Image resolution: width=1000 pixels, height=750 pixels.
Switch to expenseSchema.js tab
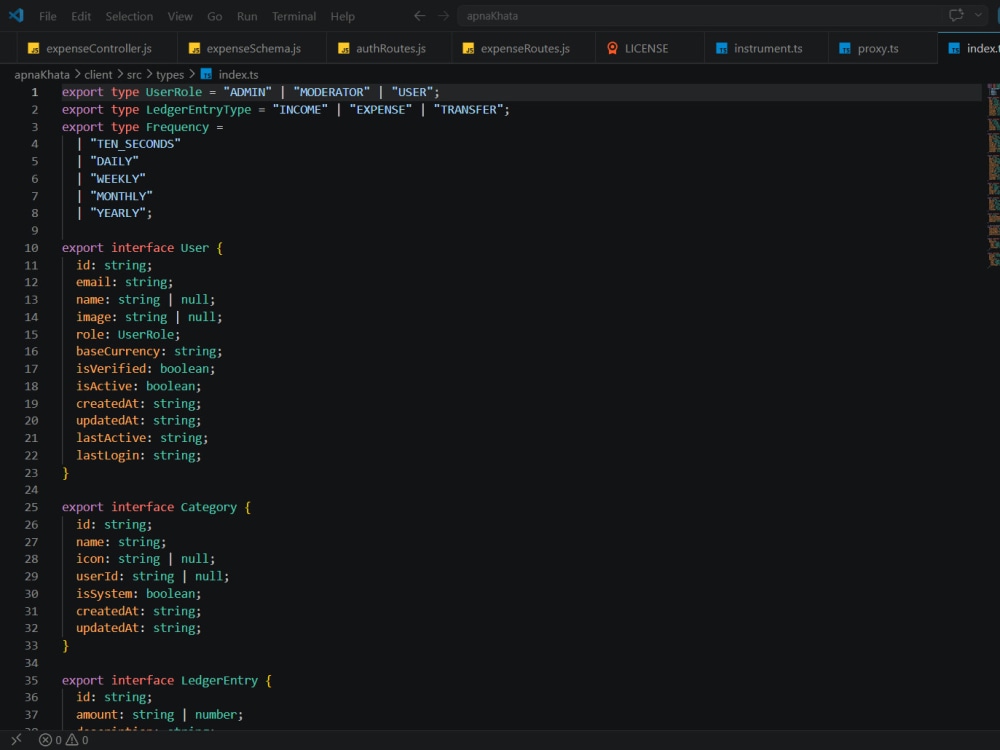coord(253,48)
